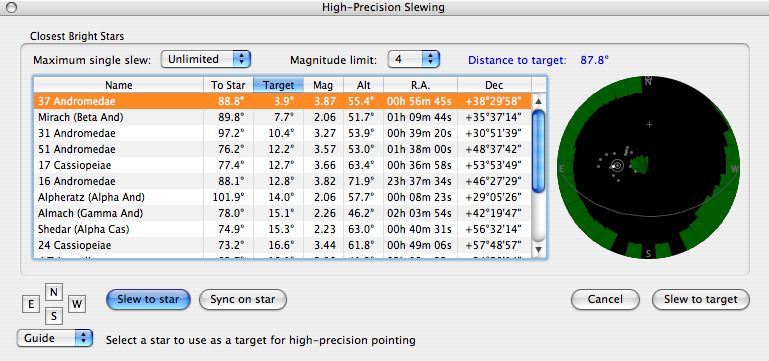Viewport: 769px width, 361px height.
Task: Click the 89.8° To Star value
Action: pyautogui.click(x=231, y=117)
